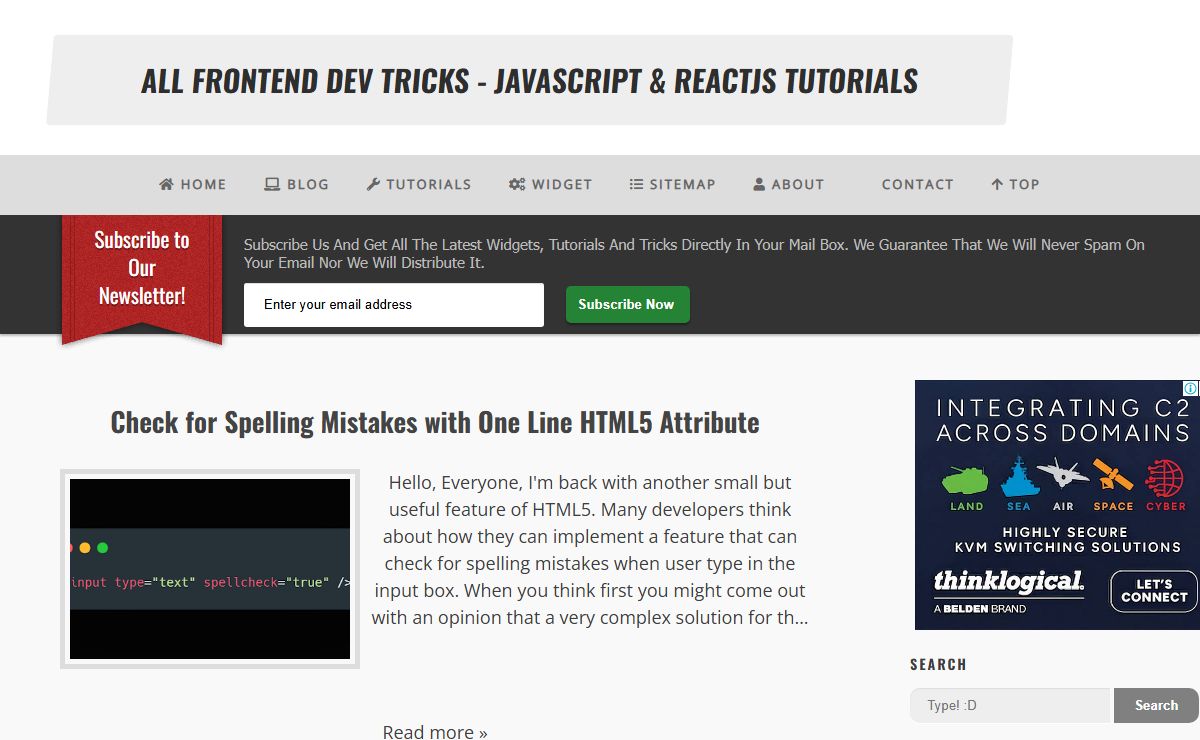Follow the Read more link
Screen dimensions: 1200x740
pos(435,731)
